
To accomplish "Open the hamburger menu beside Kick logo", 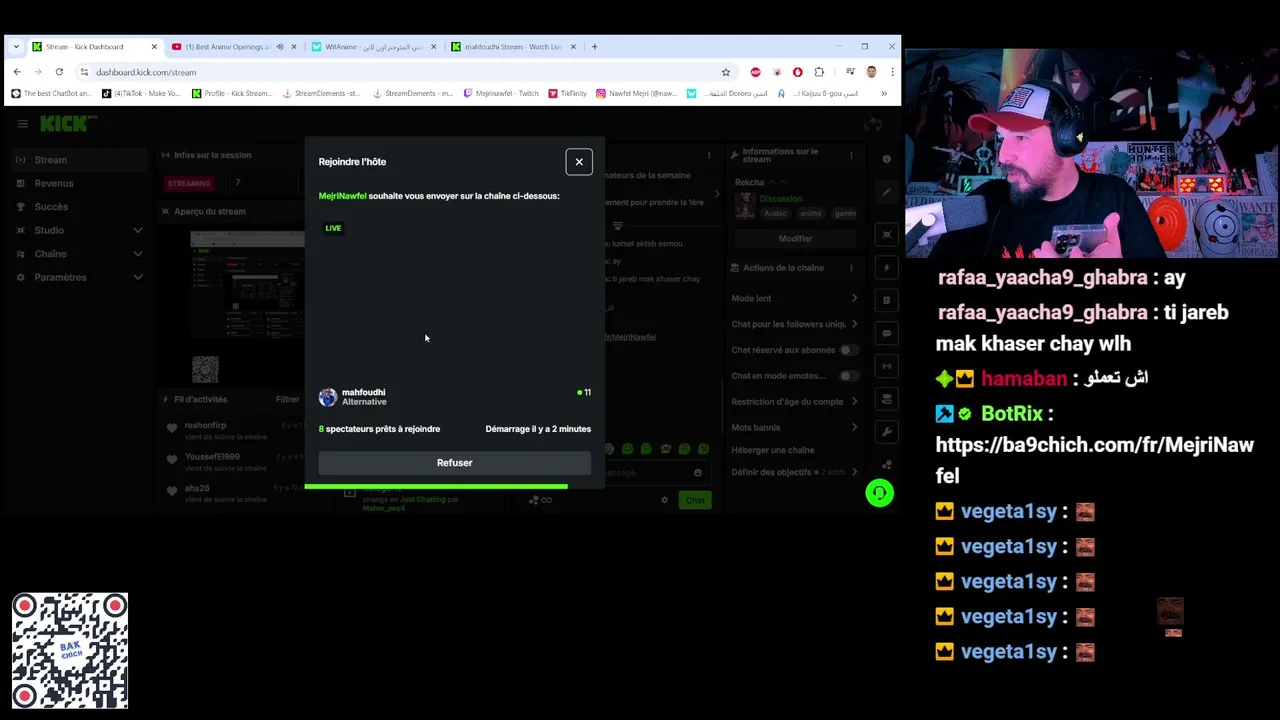I will tap(22, 124).
